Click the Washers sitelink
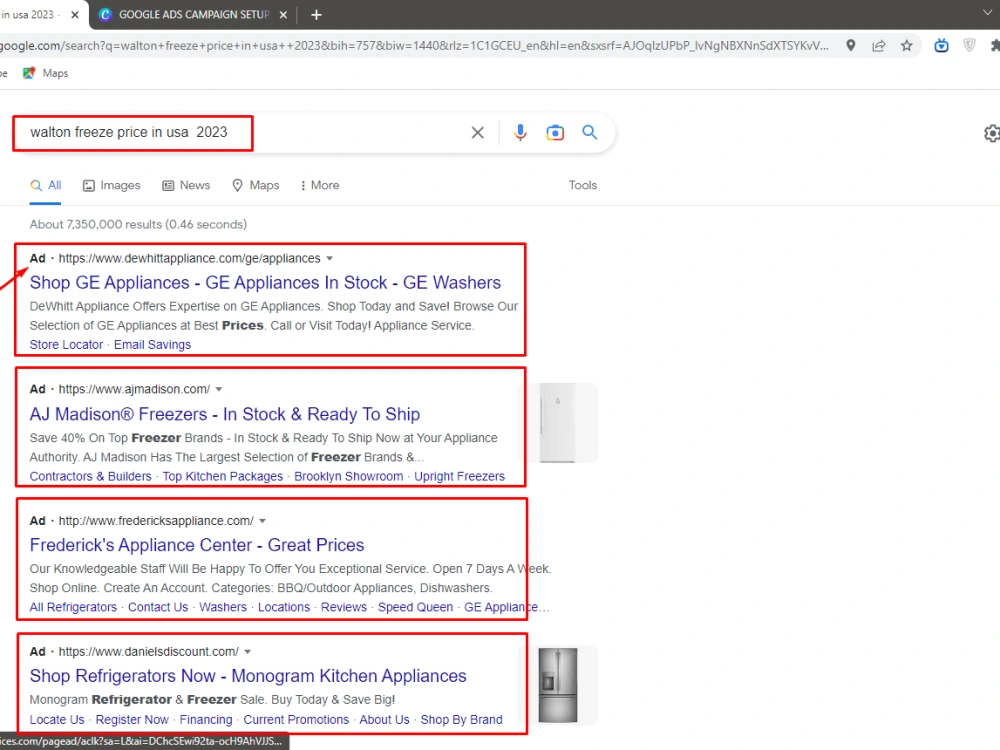This screenshot has width=1000, height=750. coord(223,607)
